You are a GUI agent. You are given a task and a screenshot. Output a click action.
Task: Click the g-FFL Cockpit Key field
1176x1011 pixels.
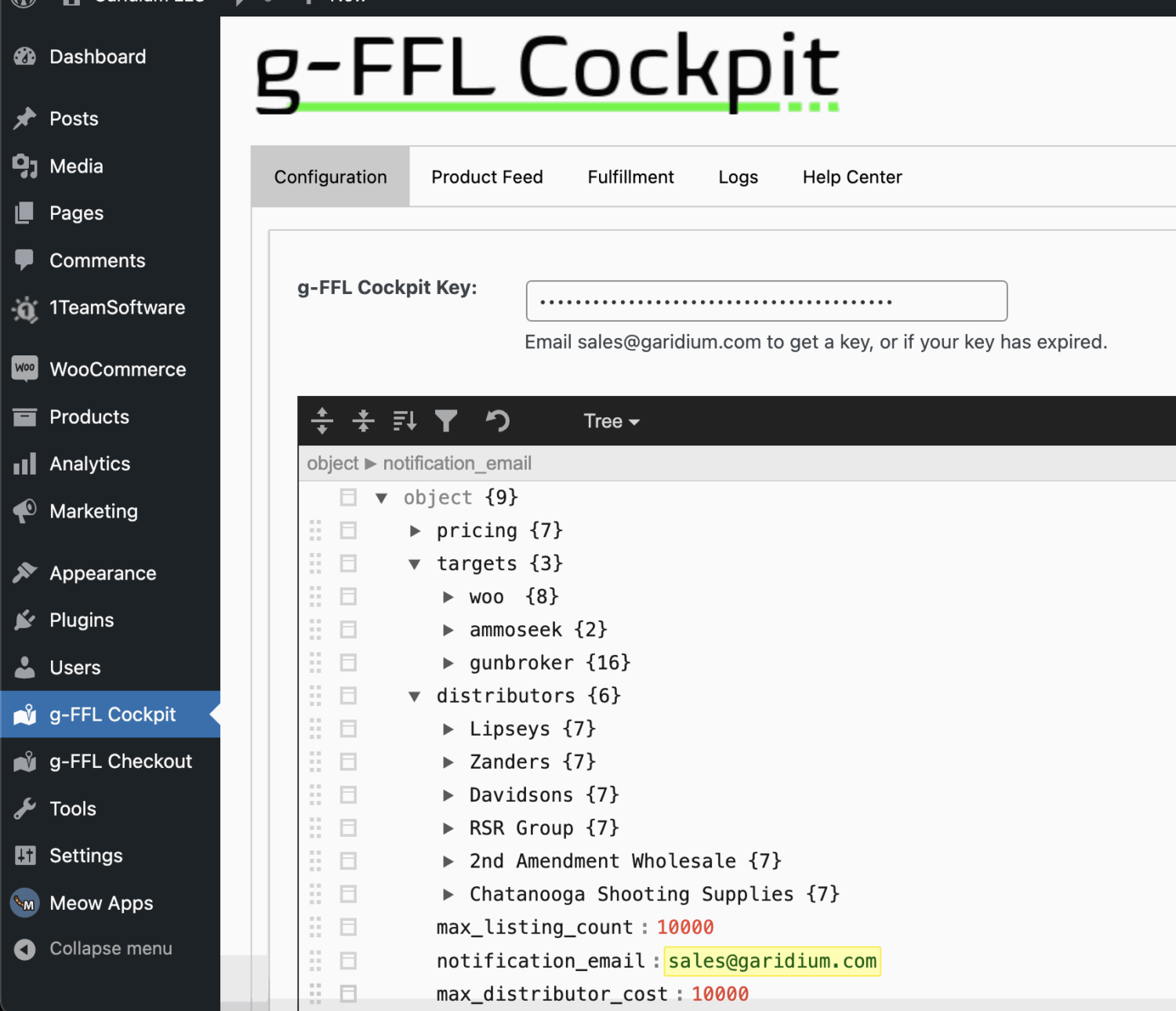(x=766, y=301)
